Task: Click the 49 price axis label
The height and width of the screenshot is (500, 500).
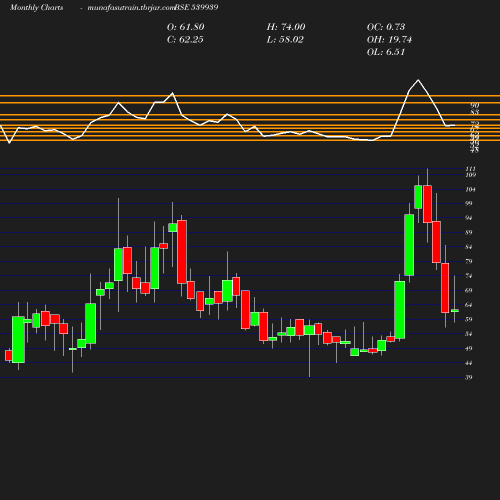Action: coord(469,349)
